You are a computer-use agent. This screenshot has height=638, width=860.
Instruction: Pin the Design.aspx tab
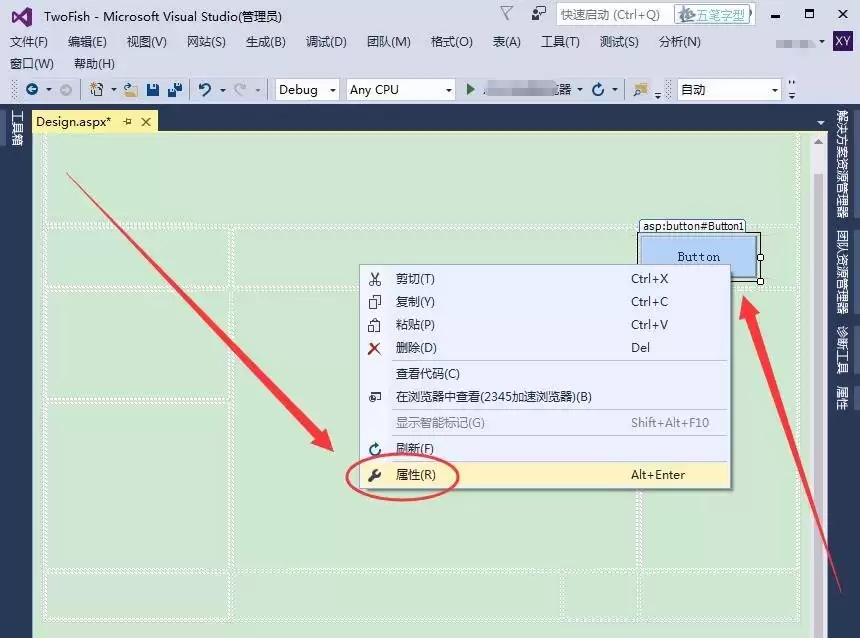pyautogui.click(x=127, y=122)
